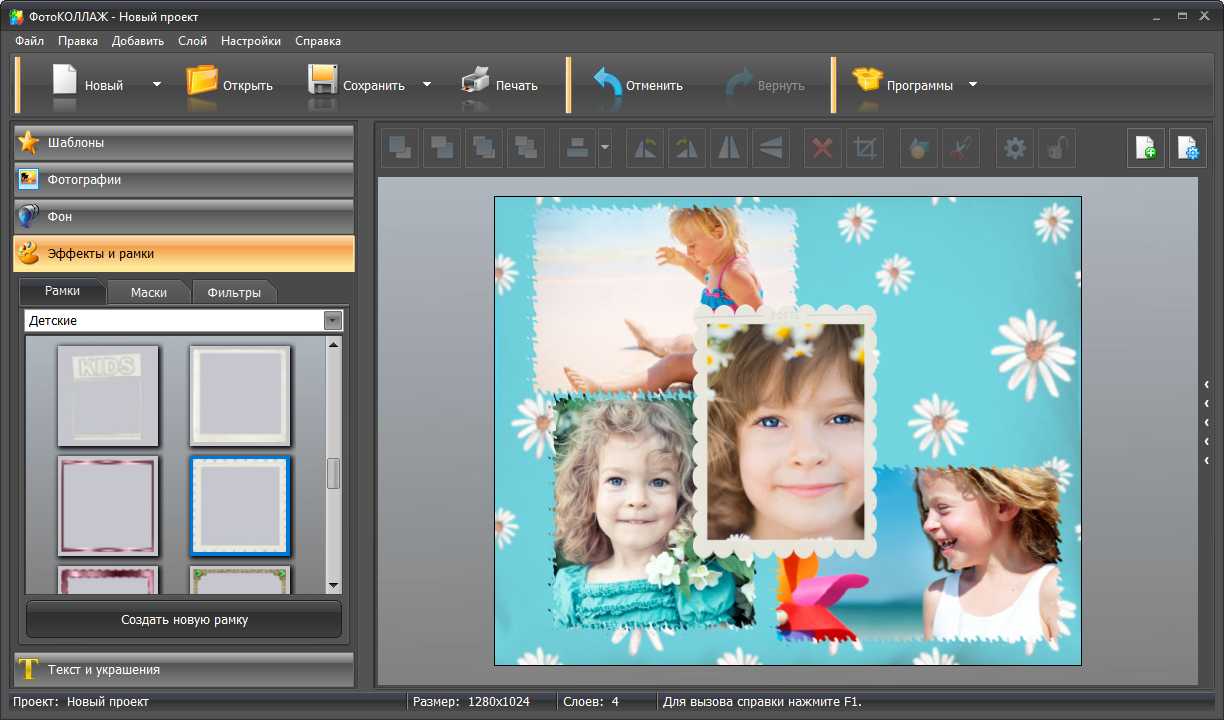Click the red X delete layer icon
The height and width of the screenshot is (720, 1224).
(x=822, y=149)
